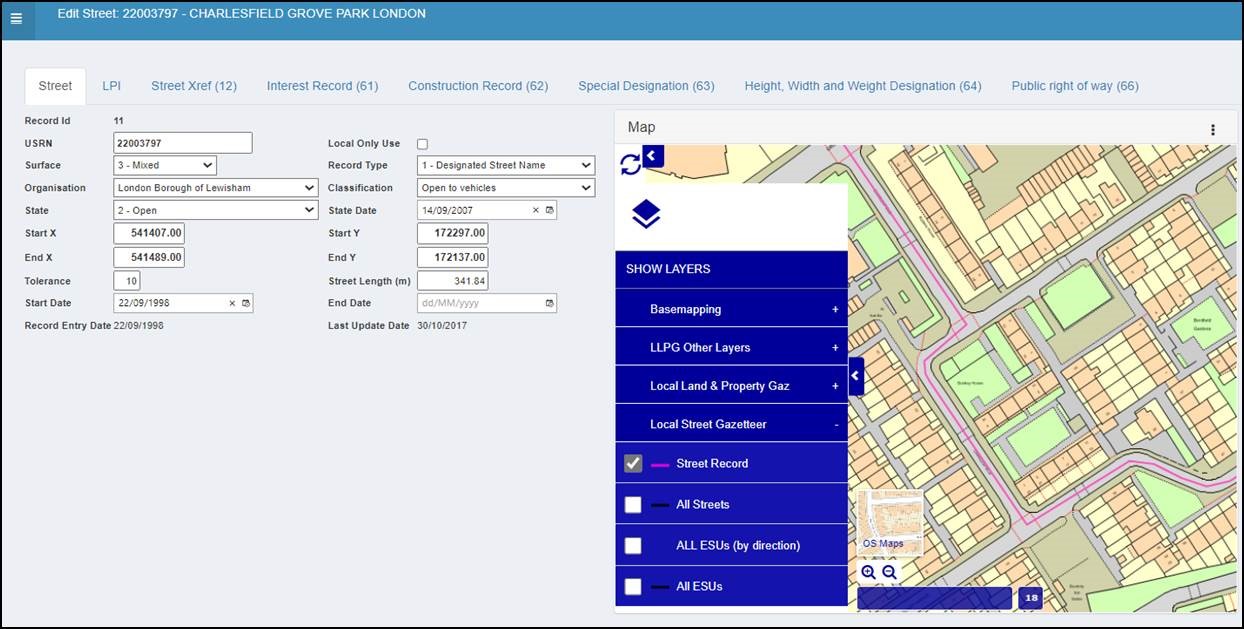
Task: Switch to the LPI tab
Action: tap(111, 86)
